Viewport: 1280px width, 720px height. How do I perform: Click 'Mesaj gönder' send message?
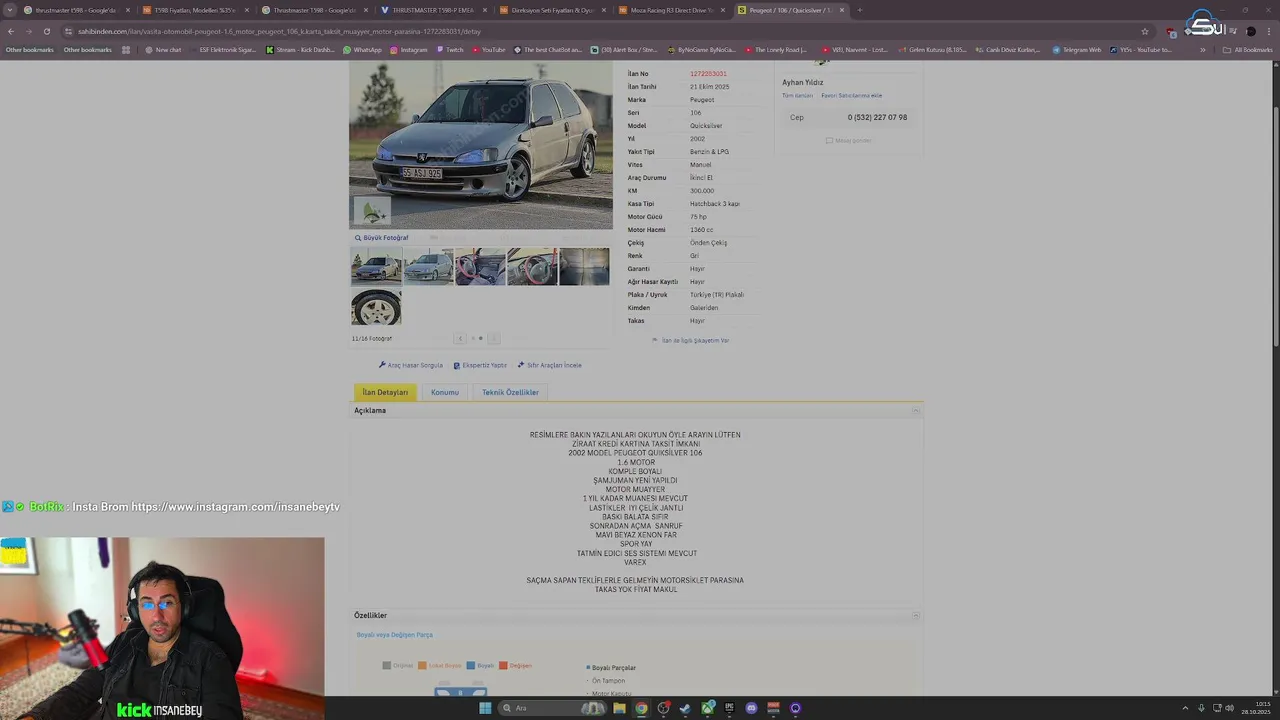849,140
